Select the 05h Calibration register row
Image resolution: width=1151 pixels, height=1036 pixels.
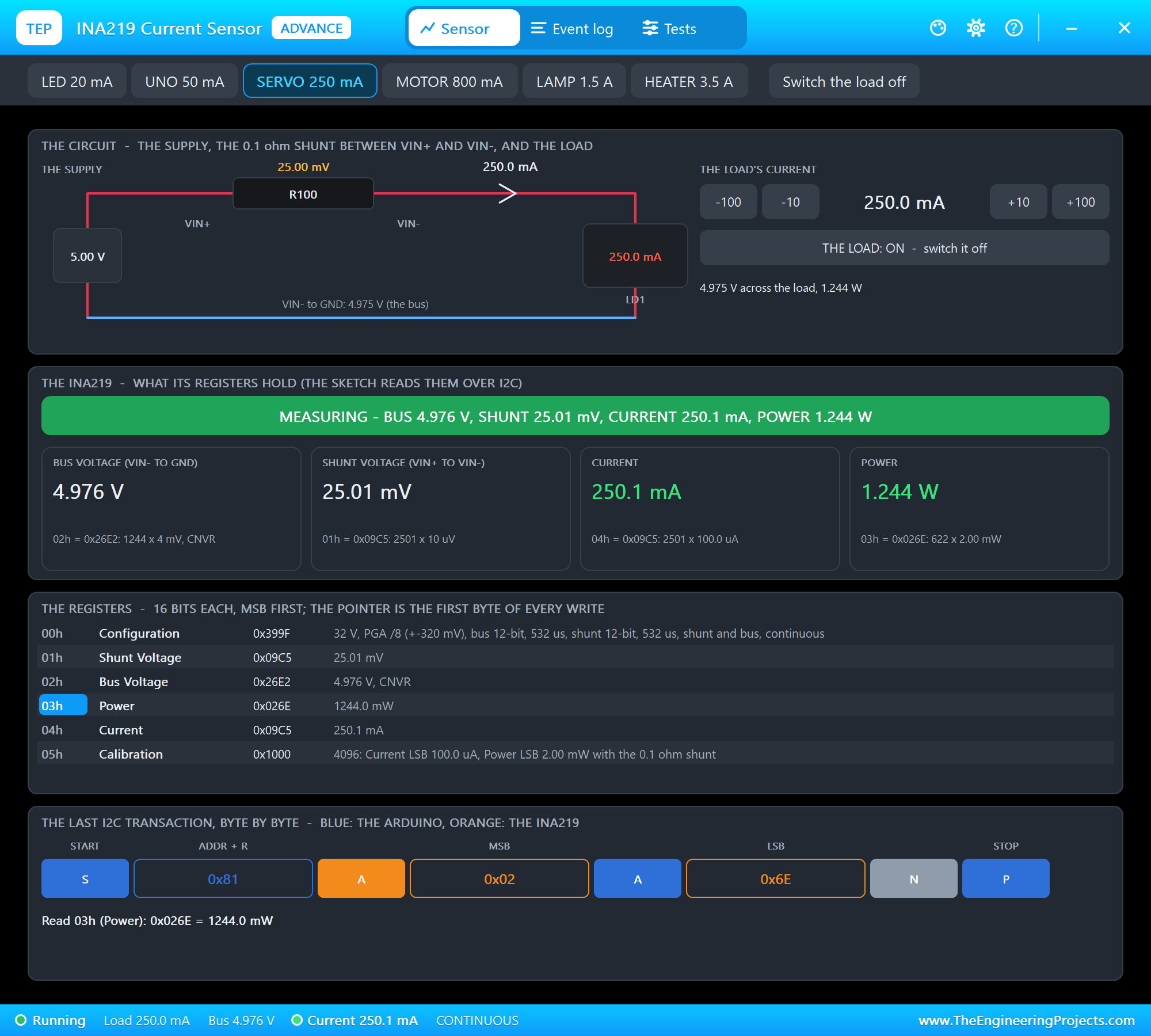(577, 754)
